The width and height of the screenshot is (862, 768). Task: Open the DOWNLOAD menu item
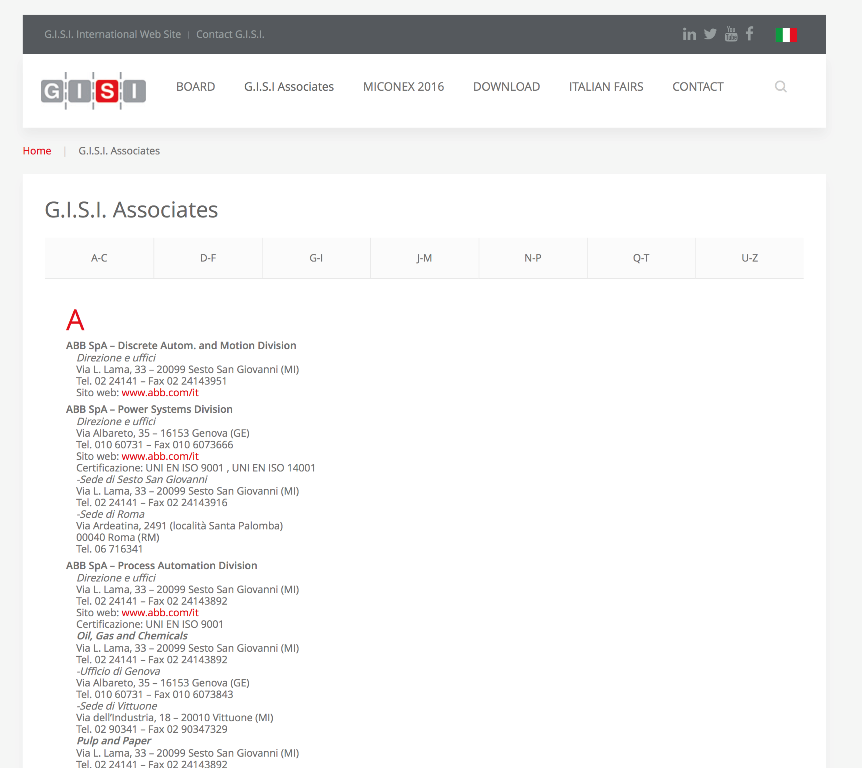(506, 87)
